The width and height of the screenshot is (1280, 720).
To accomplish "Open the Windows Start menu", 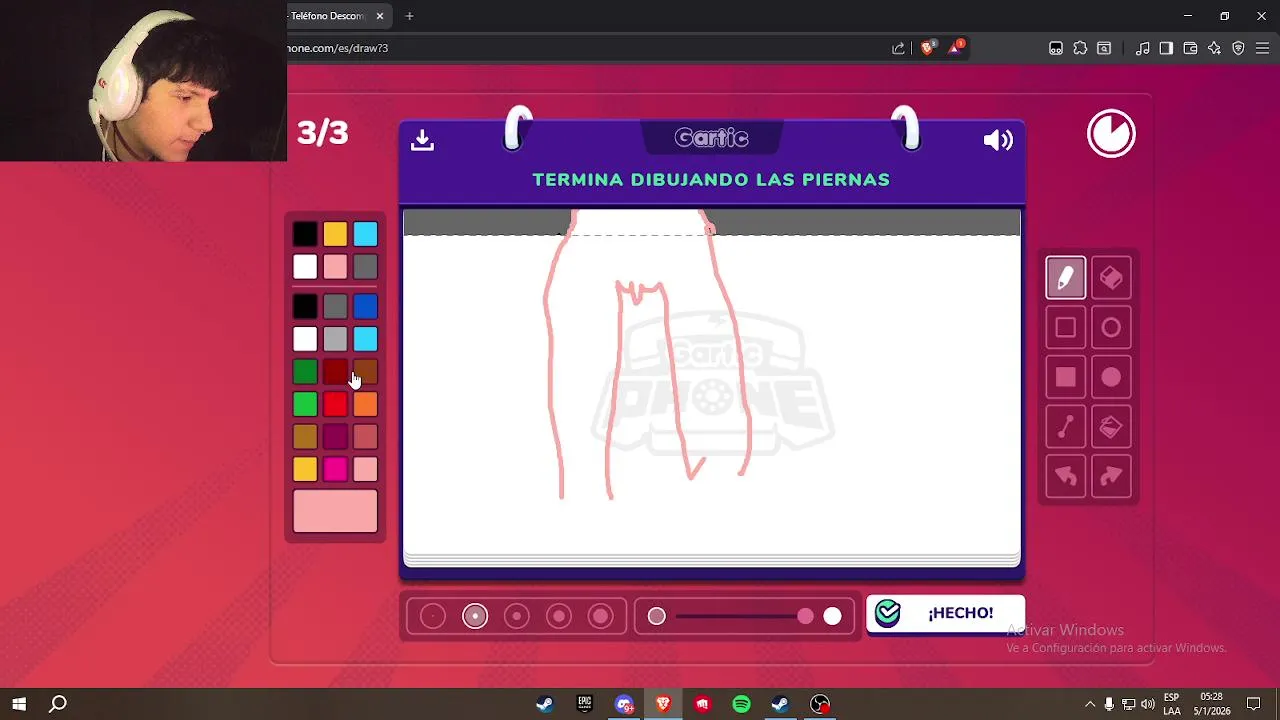I will pos(19,704).
